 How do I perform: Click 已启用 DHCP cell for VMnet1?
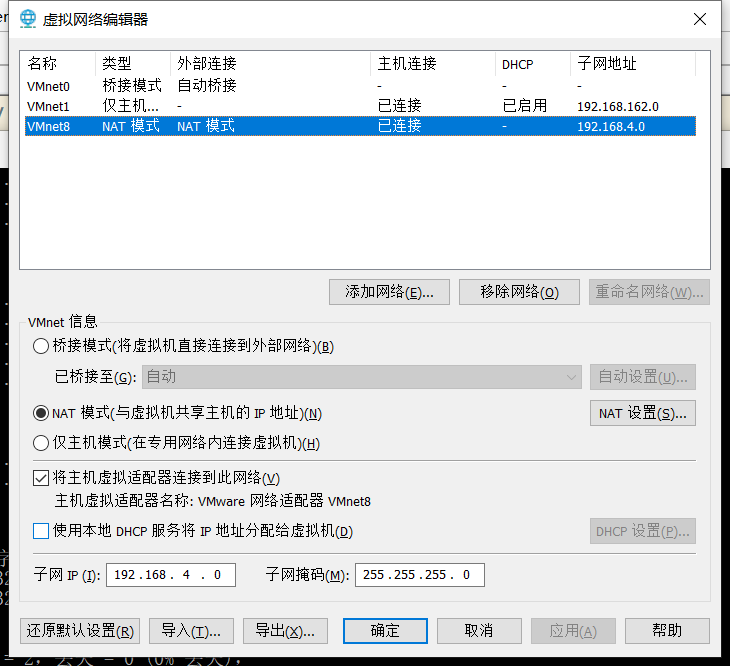coord(525,106)
